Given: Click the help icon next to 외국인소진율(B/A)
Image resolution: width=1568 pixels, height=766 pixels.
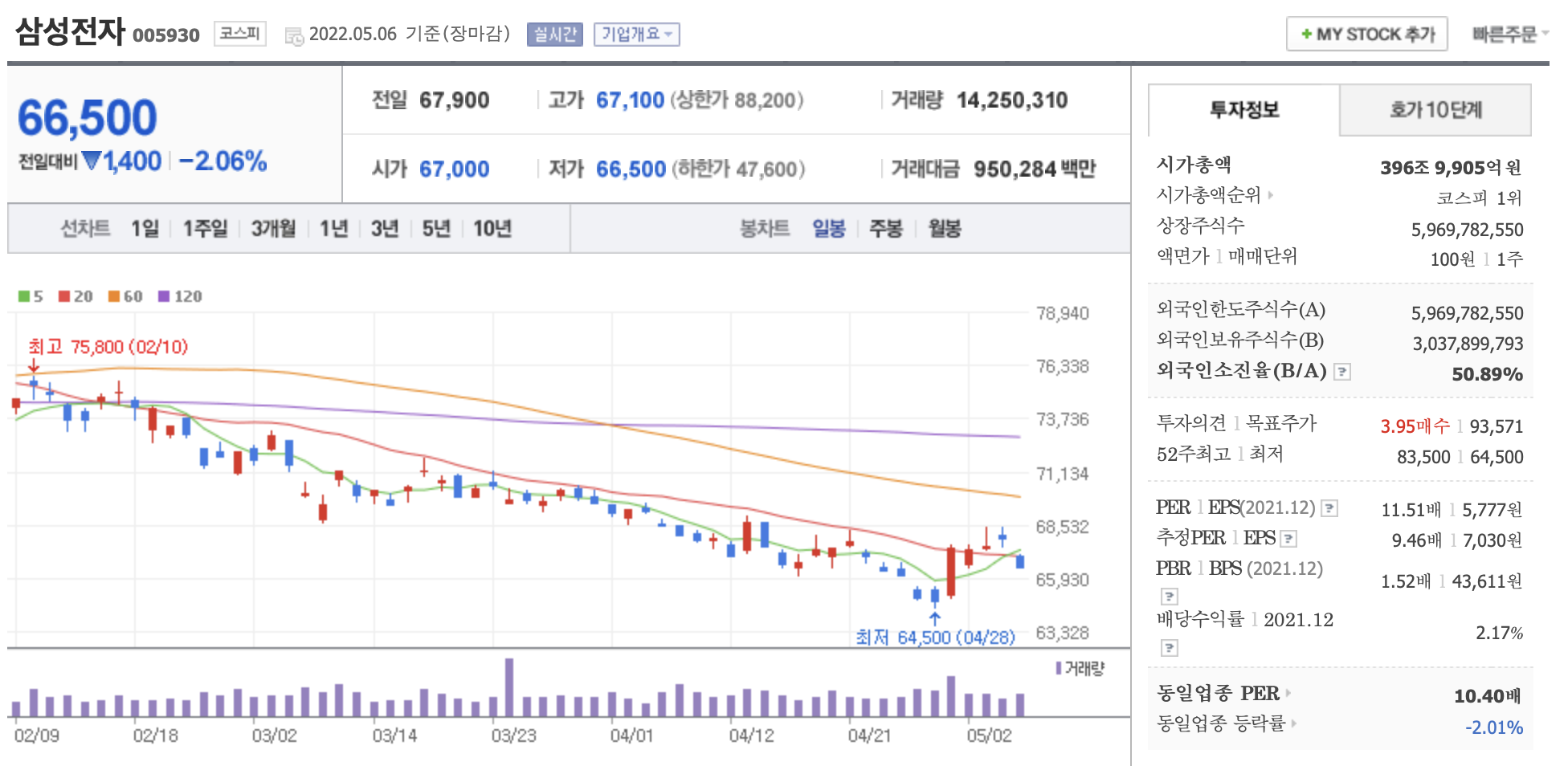Looking at the screenshot, I should 1342,372.
